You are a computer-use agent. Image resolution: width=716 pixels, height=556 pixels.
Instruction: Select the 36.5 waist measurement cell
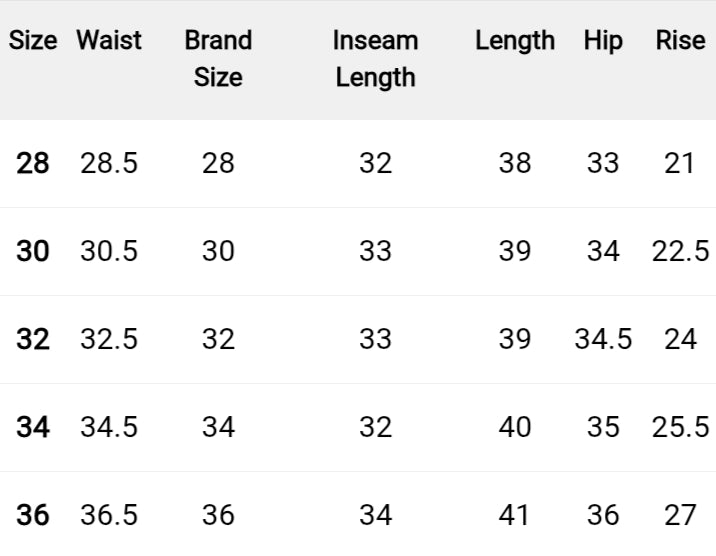(109, 516)
